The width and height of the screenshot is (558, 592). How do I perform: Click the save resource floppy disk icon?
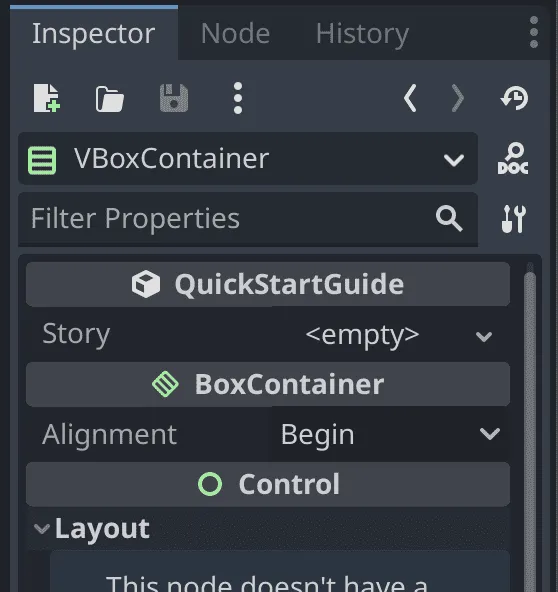pos(174,98)
